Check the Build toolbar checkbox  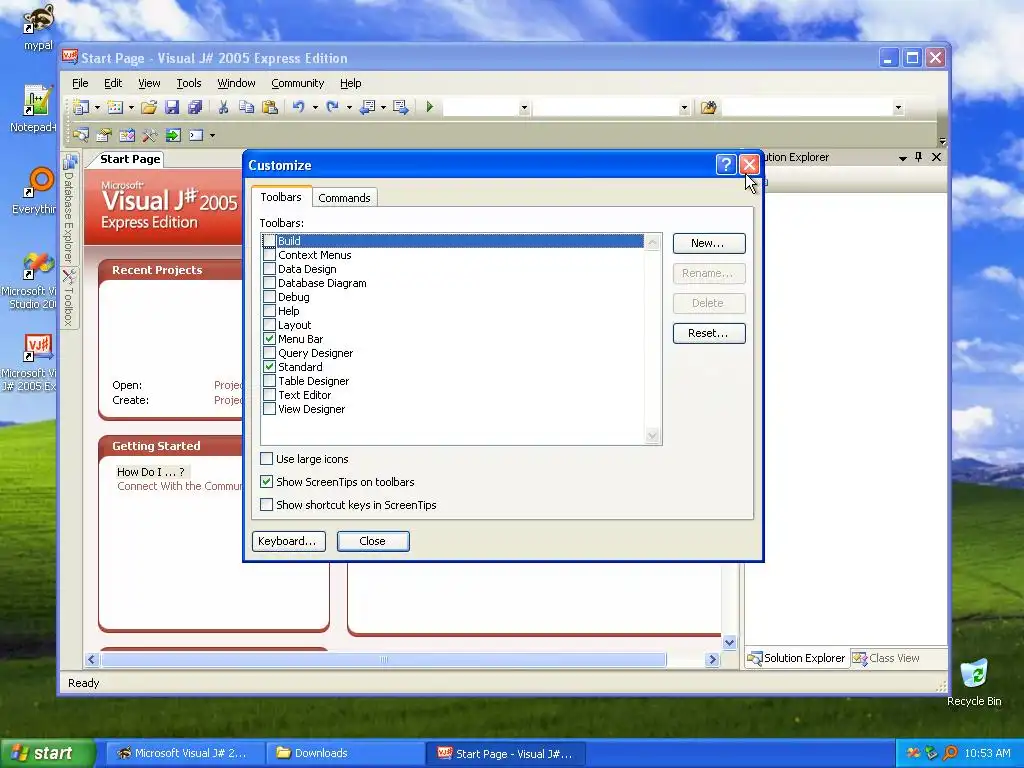[269, 241]
